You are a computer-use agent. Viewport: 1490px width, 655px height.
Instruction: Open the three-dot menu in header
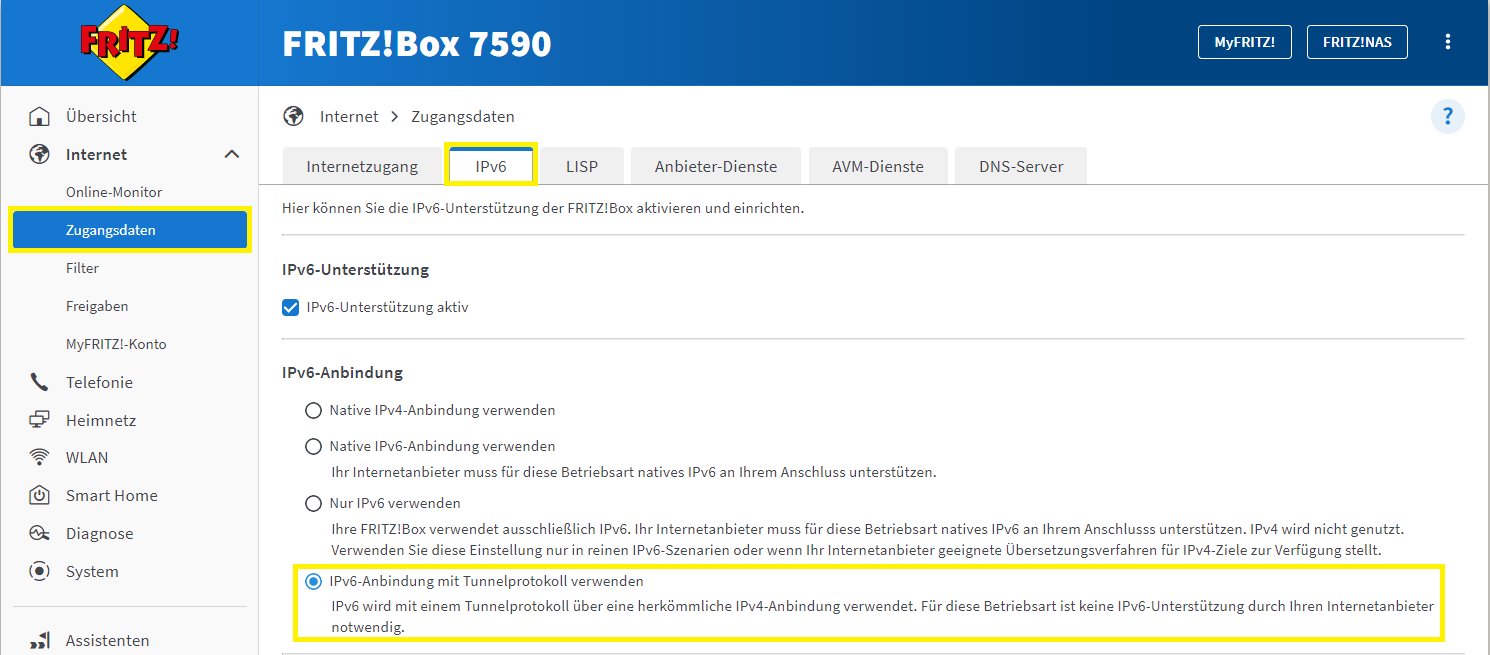(1447, 42)
